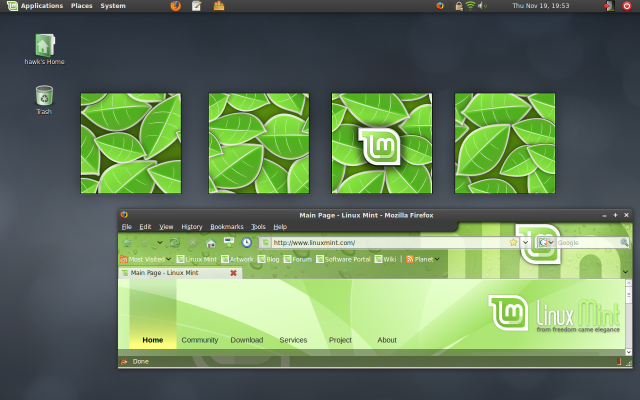The width and height of the screenshot is (640, 400).
Task: Open the wireless network indicator
Action: click(470, 6)
